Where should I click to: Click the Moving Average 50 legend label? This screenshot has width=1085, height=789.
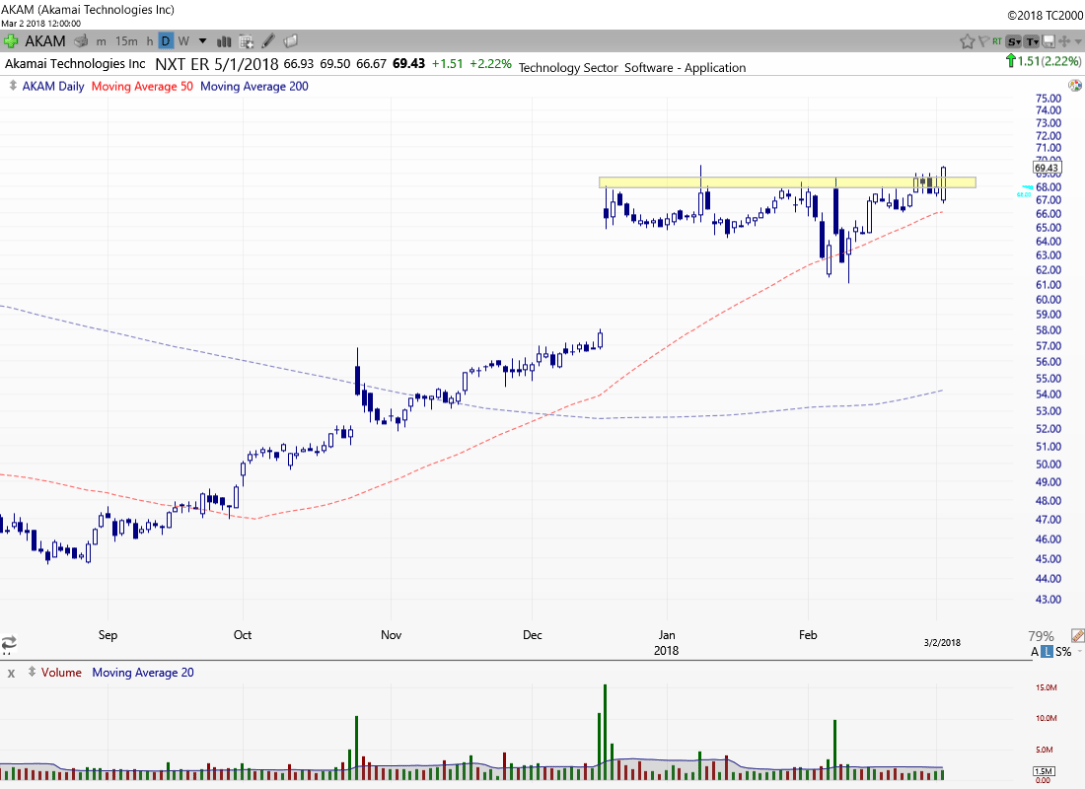[x=141, y=86]
